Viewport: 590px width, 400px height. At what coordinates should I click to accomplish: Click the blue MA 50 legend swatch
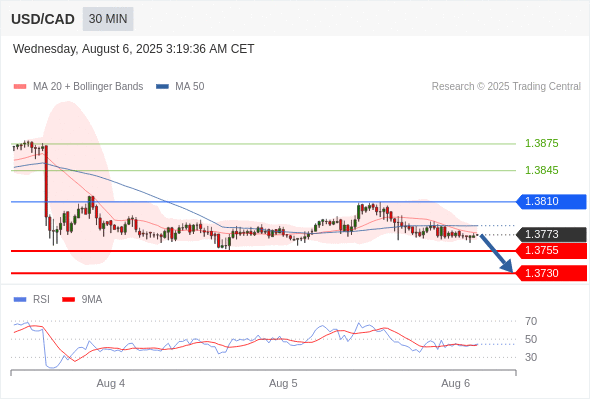pyautogui.click(x=163, y=87)
